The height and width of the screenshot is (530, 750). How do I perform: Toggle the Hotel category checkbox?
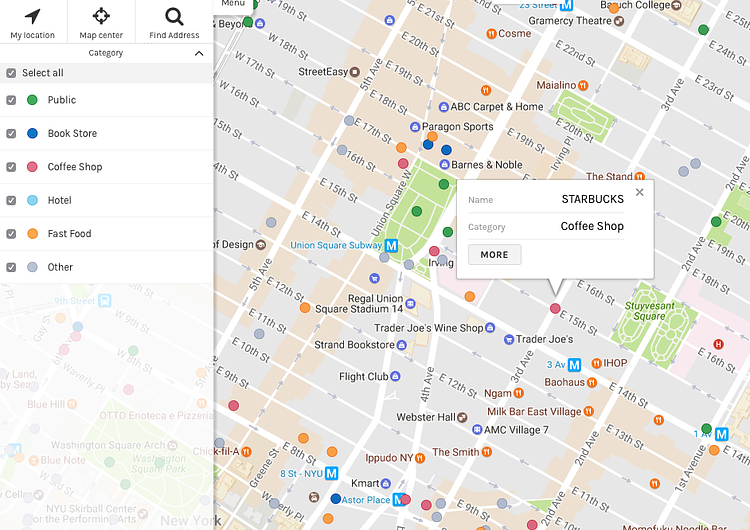11,200
